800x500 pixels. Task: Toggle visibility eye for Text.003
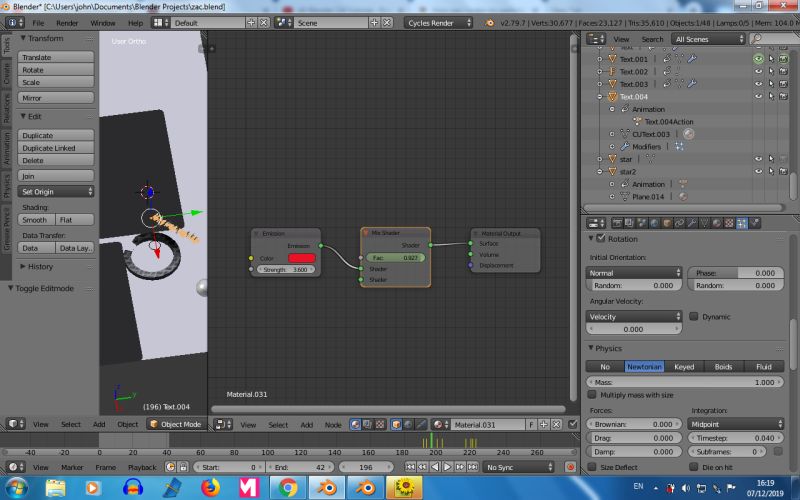point(758,84)
